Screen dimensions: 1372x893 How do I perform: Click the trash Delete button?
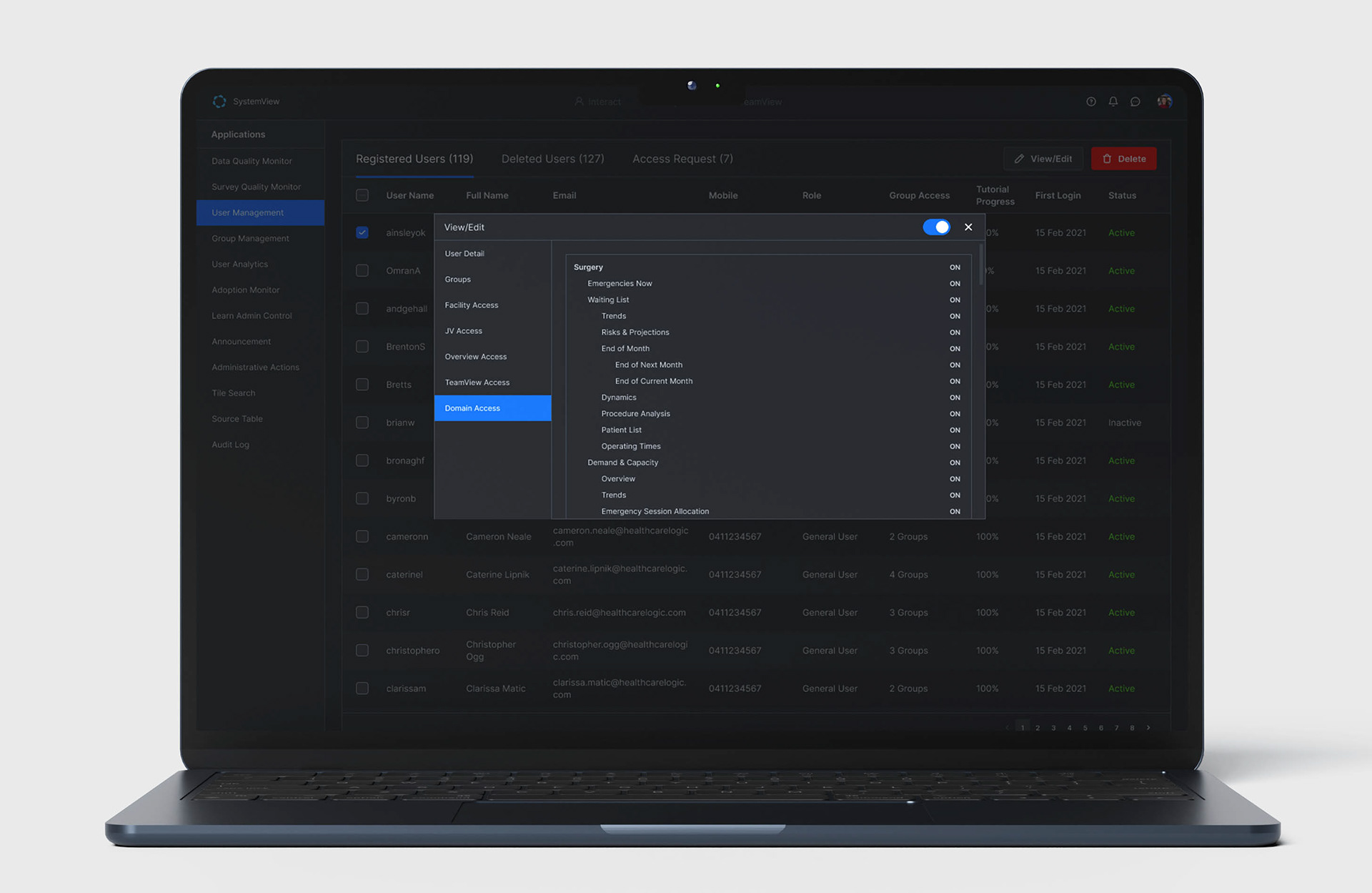[1123, 159]
